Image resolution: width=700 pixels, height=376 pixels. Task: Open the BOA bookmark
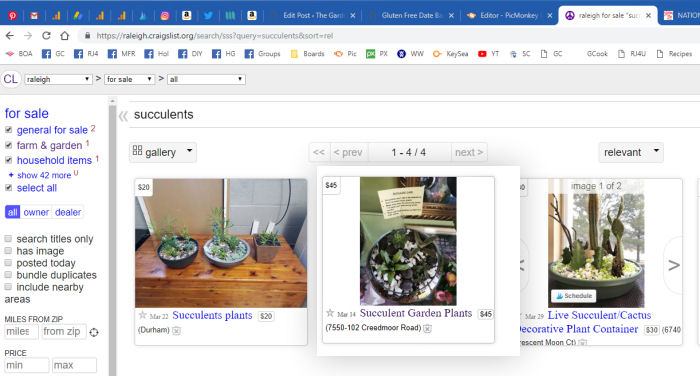[19, 54]
